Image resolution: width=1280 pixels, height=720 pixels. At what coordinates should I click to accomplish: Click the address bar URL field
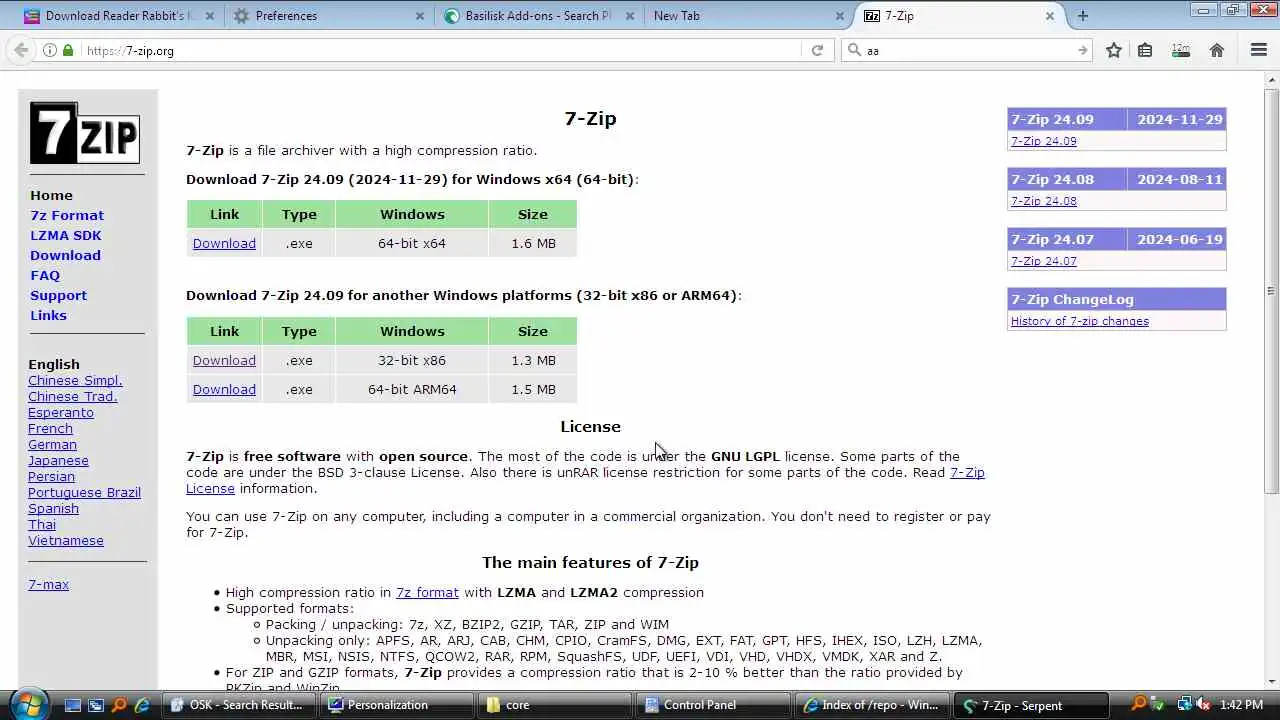(440, 50)
